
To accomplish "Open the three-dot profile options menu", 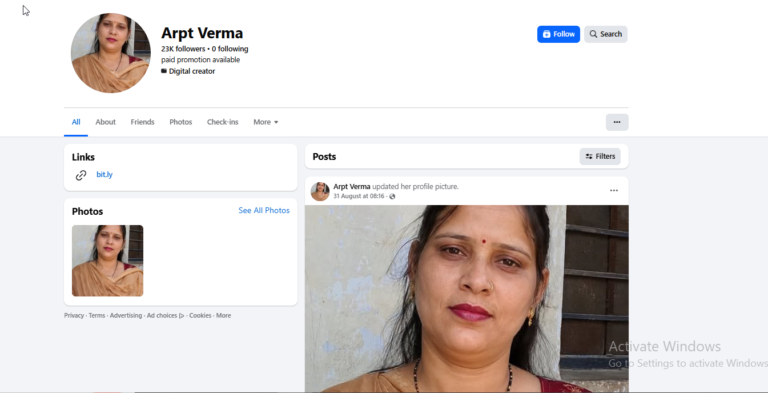I will click(x=617, y=122).
